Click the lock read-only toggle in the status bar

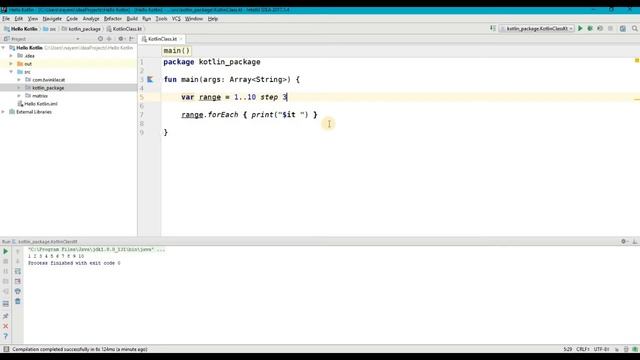click(616, 349)
